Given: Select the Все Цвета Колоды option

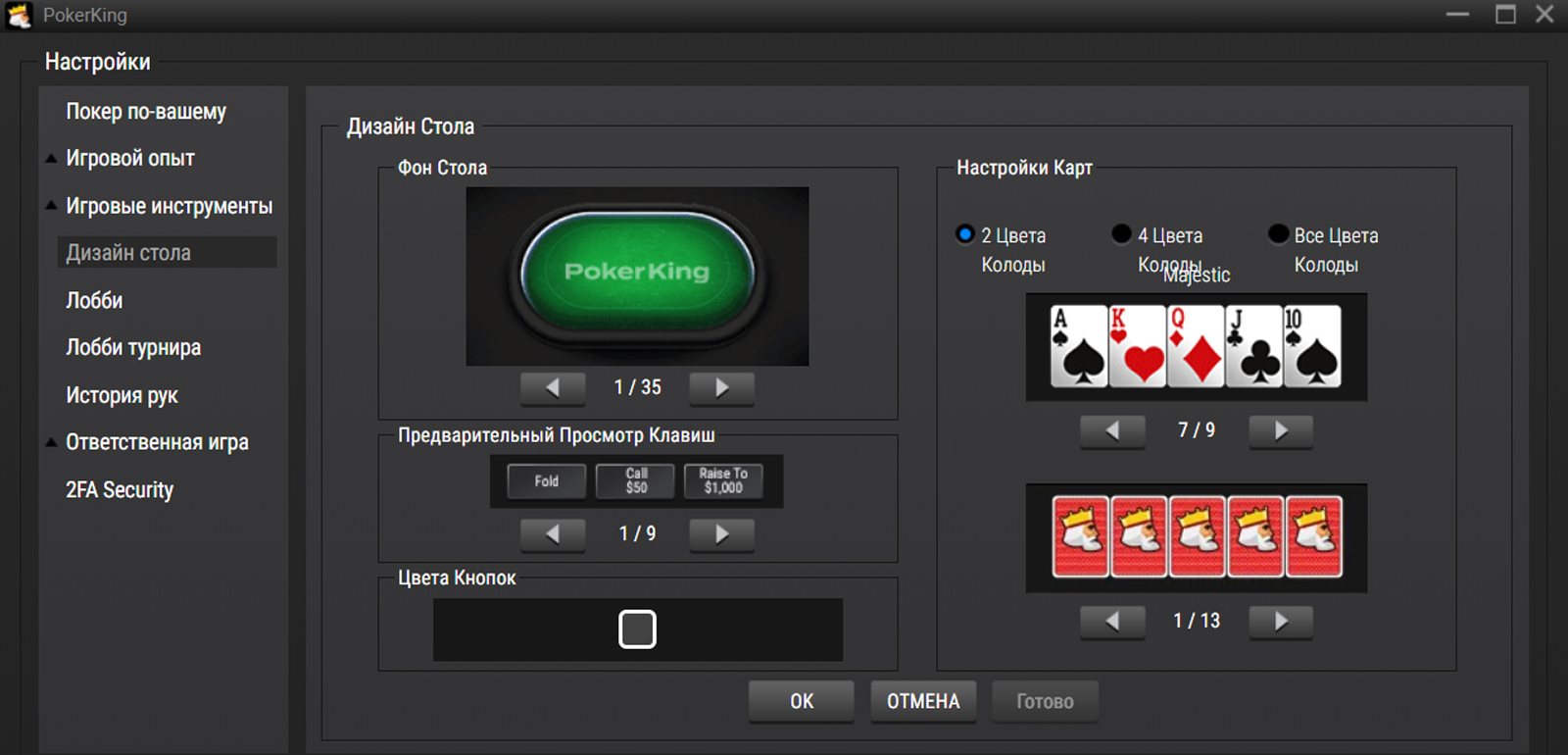Looking at the screenshot, I should (1278, 234).
